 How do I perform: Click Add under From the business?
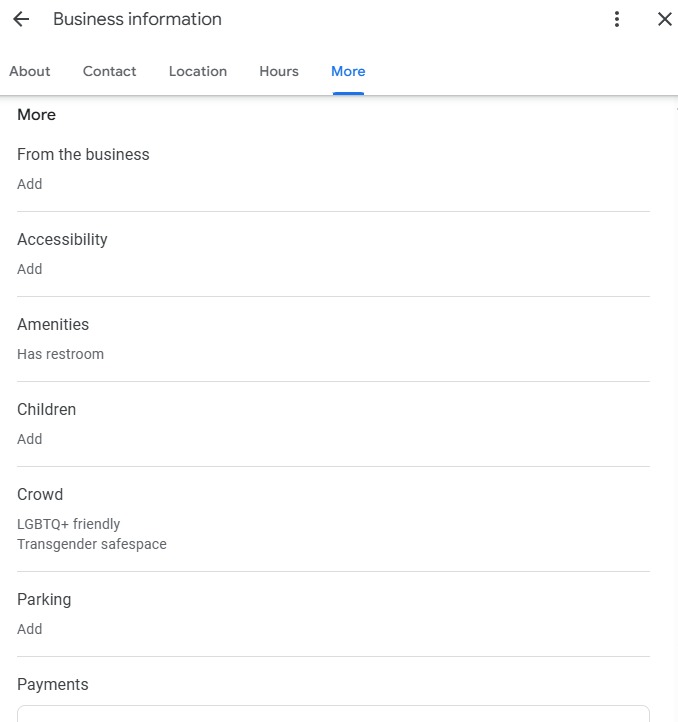[30, 184]
